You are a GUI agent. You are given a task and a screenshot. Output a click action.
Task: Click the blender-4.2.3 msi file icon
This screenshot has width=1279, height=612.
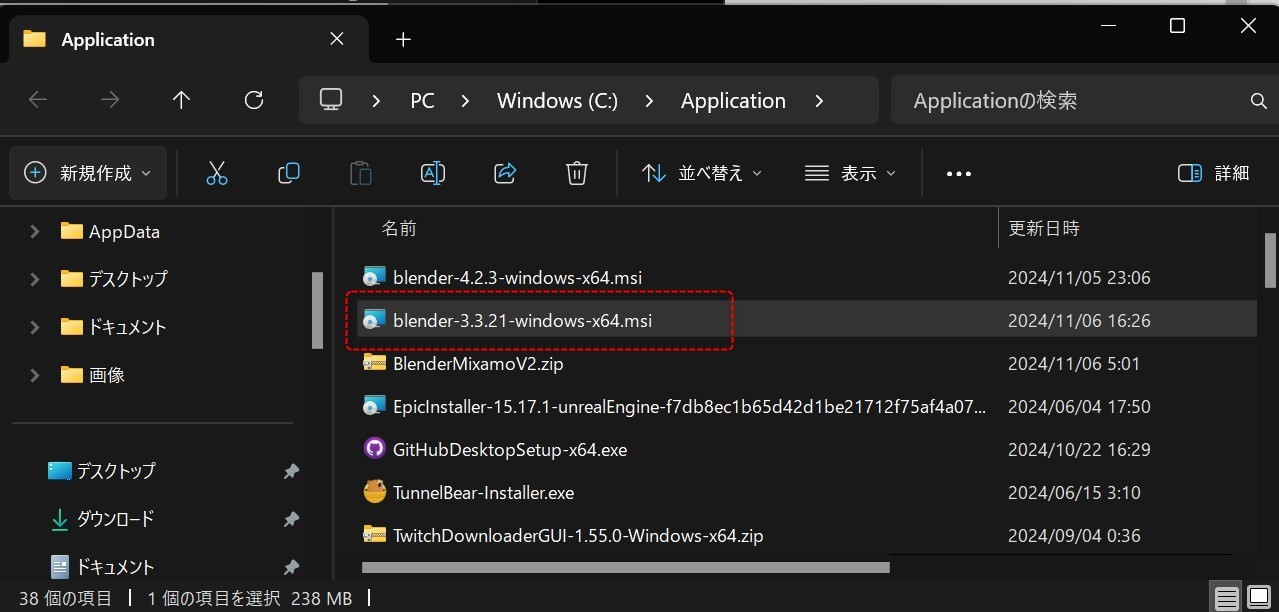point(374,277)
